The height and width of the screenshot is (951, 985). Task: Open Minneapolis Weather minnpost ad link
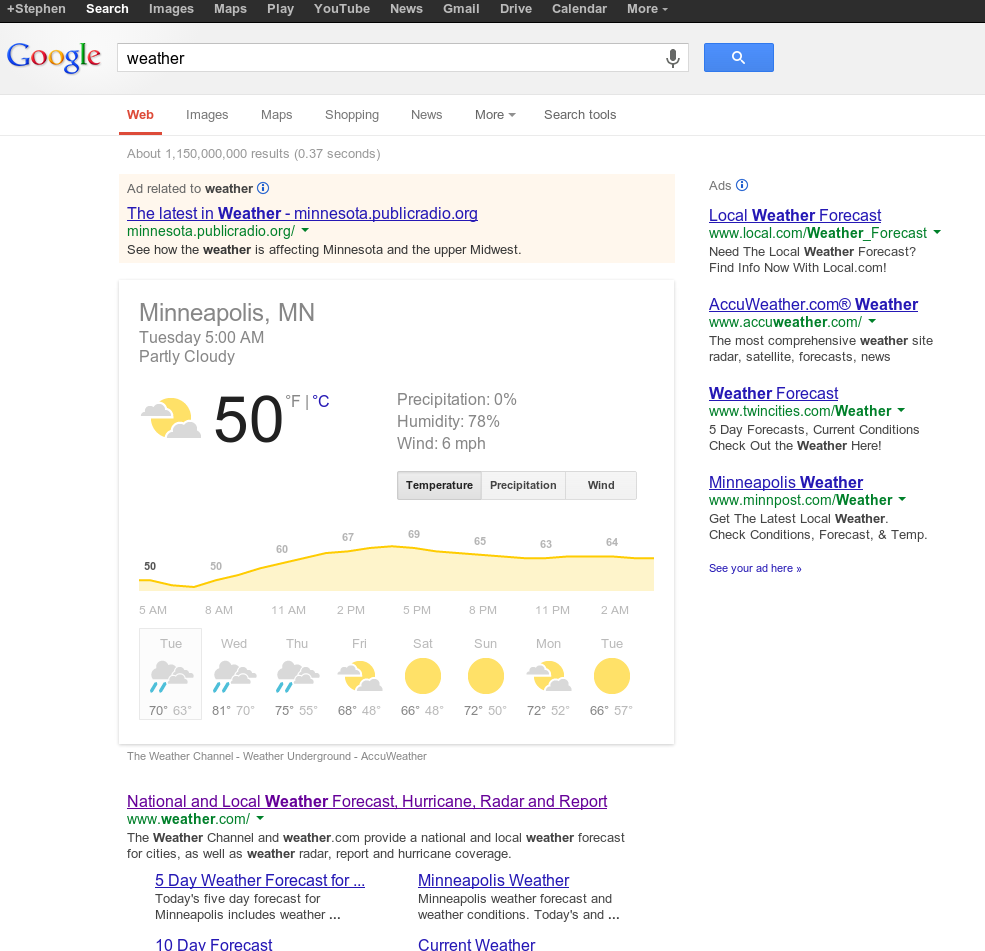[x=785, y=482]
